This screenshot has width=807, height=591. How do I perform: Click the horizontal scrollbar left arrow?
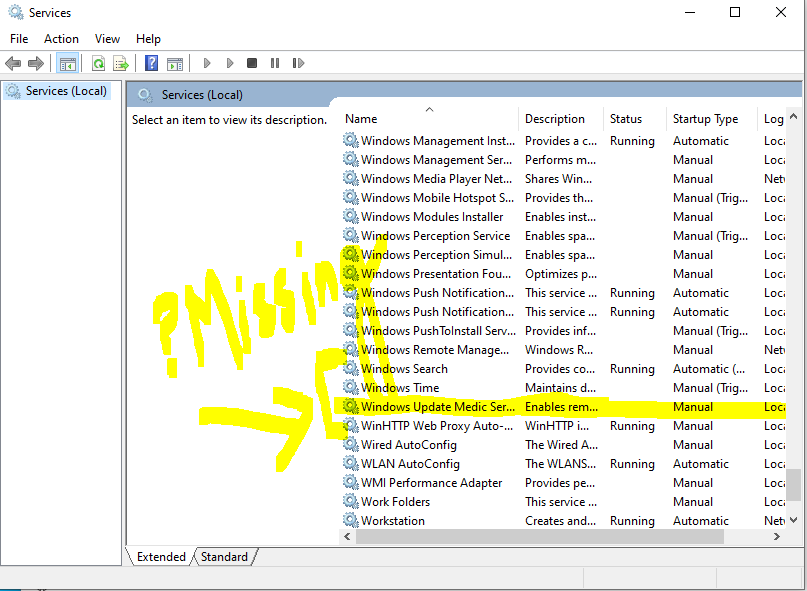[347, 536]
